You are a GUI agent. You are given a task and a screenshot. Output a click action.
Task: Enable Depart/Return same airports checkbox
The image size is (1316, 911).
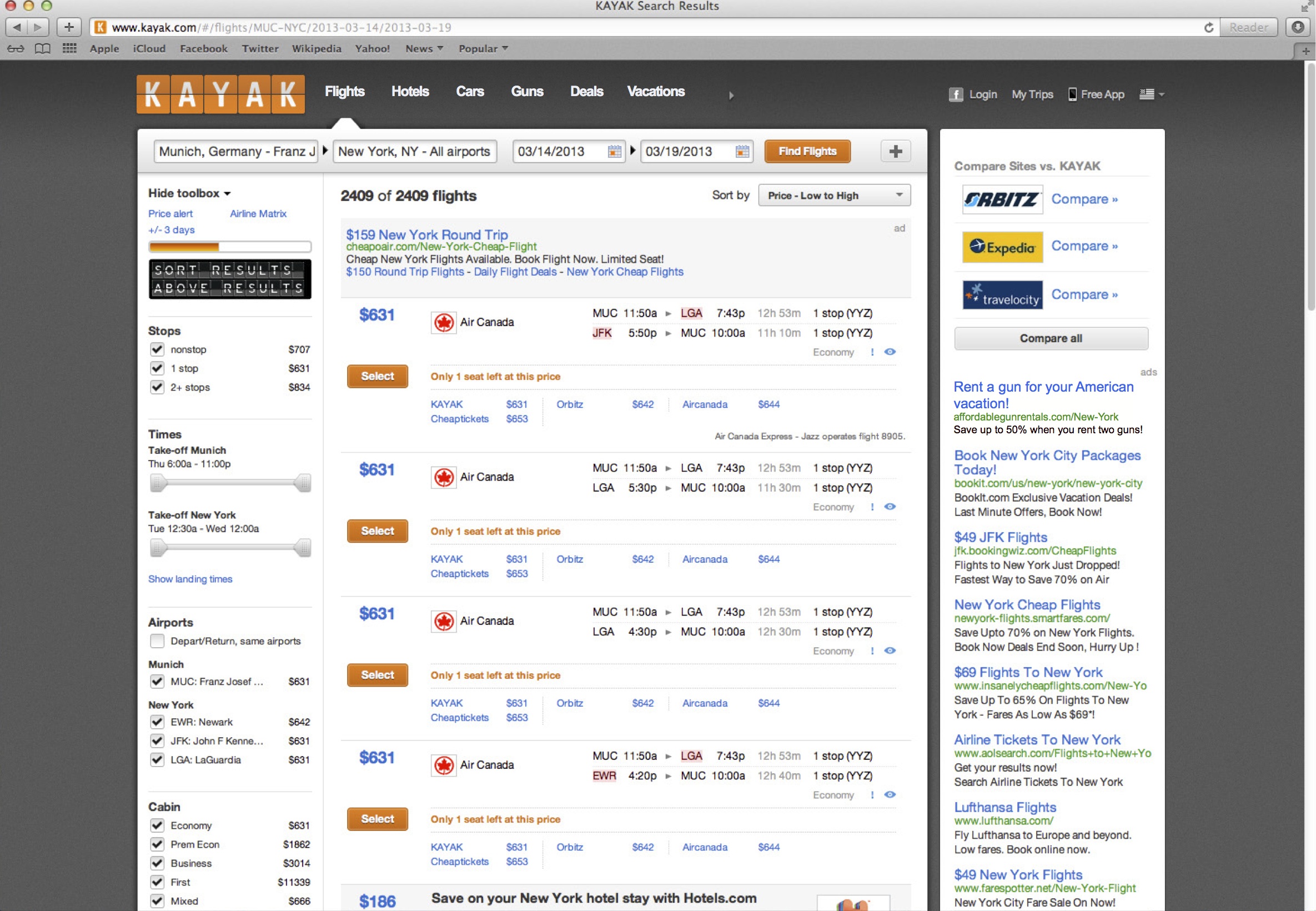157,641
